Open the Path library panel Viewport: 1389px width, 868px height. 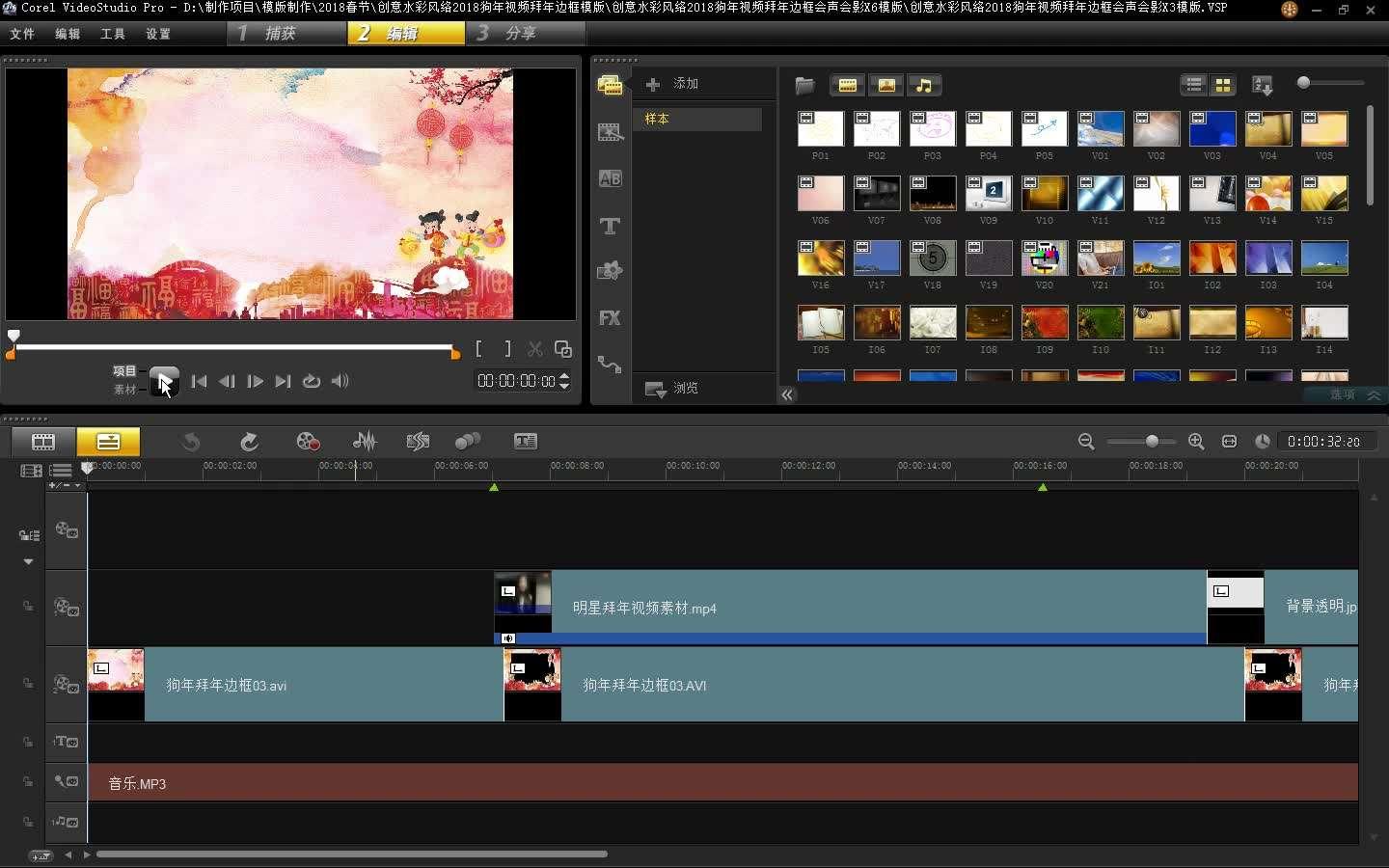pos(610,364)
